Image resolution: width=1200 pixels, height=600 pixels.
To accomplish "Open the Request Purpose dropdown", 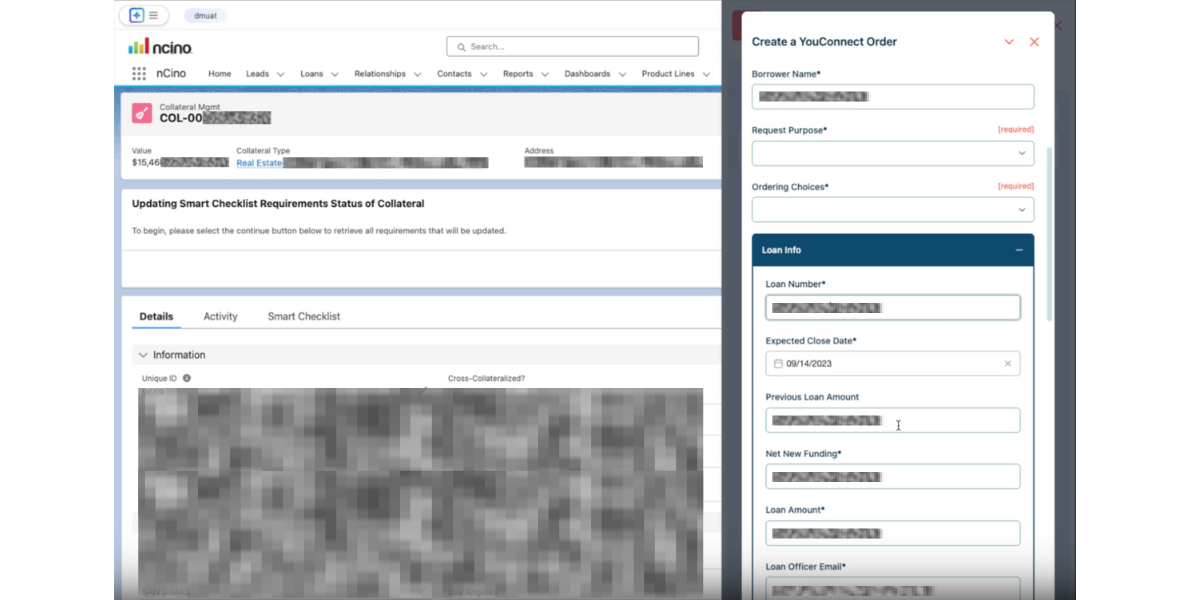I will [x=893, y=153].
